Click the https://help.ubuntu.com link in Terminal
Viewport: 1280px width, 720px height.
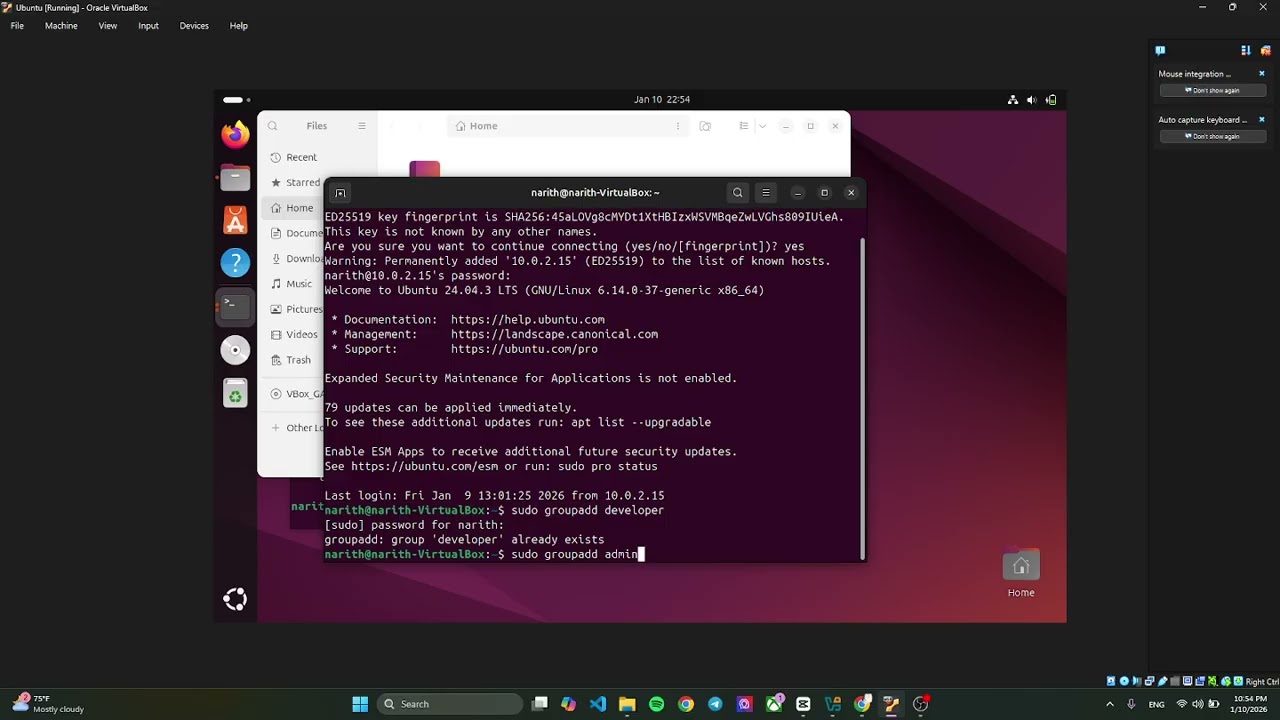pos(528,320)
